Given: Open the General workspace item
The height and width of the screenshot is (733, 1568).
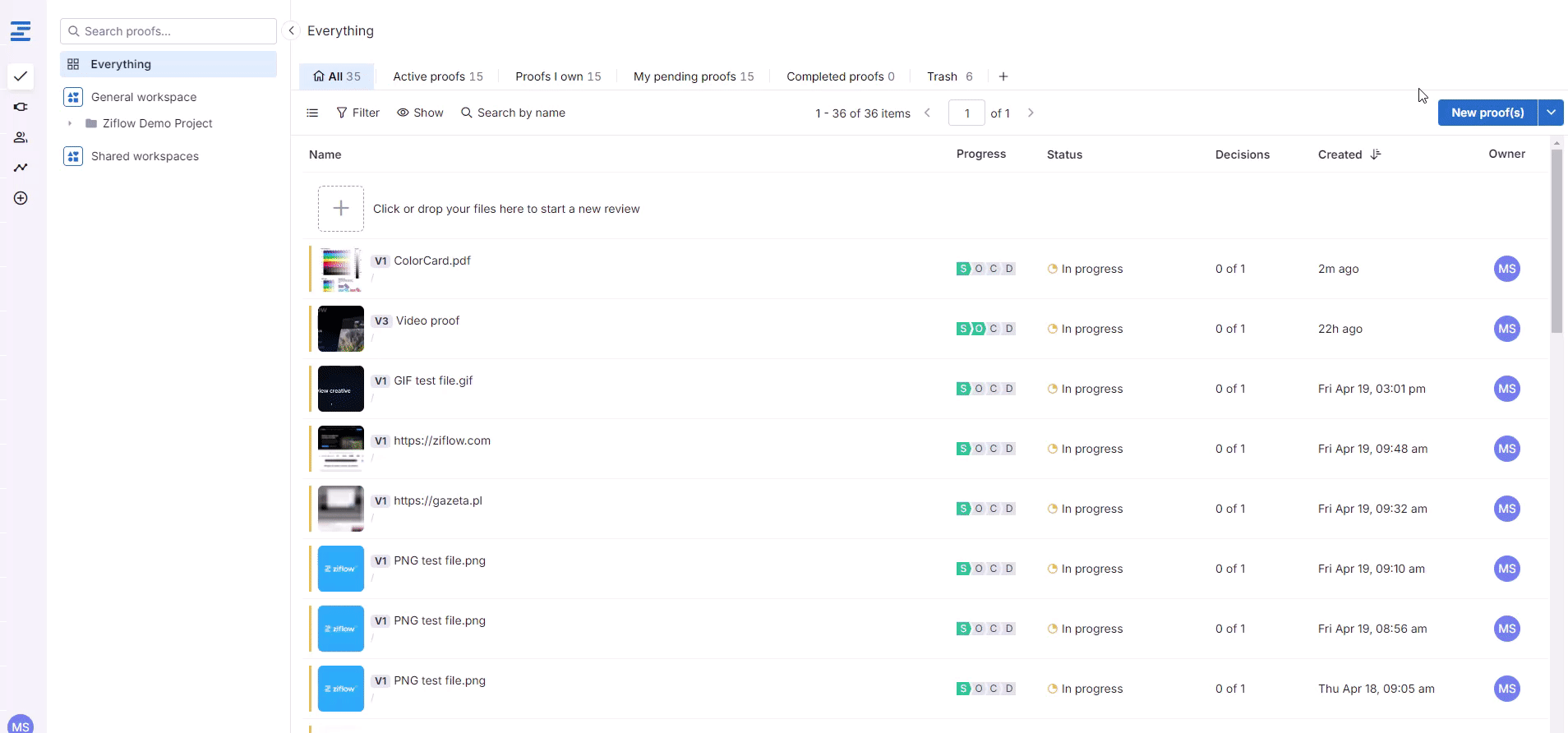Looking at the screenshot, I should coord(144,97).
